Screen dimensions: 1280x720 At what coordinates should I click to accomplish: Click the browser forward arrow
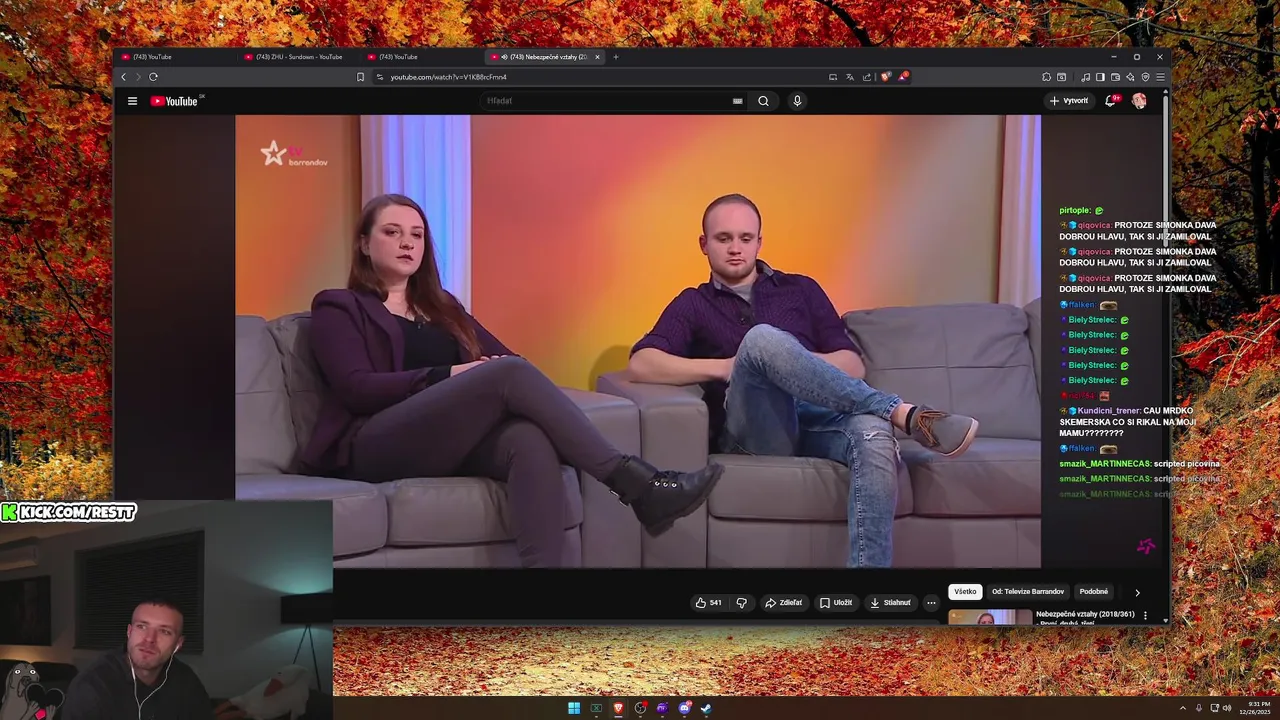[138, 77]
